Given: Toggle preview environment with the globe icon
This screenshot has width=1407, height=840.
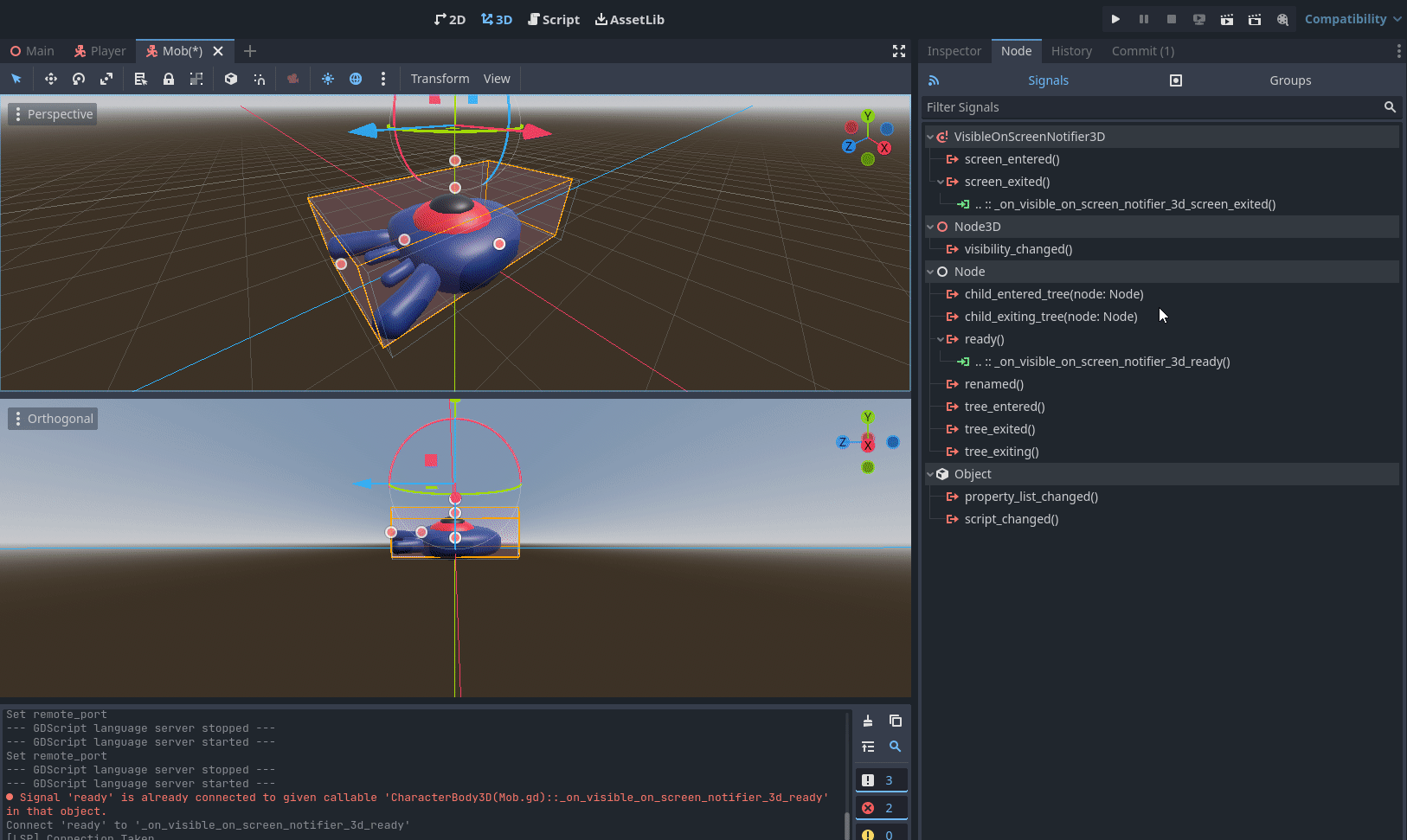Looking at the screenshot, I should (356, 78).
